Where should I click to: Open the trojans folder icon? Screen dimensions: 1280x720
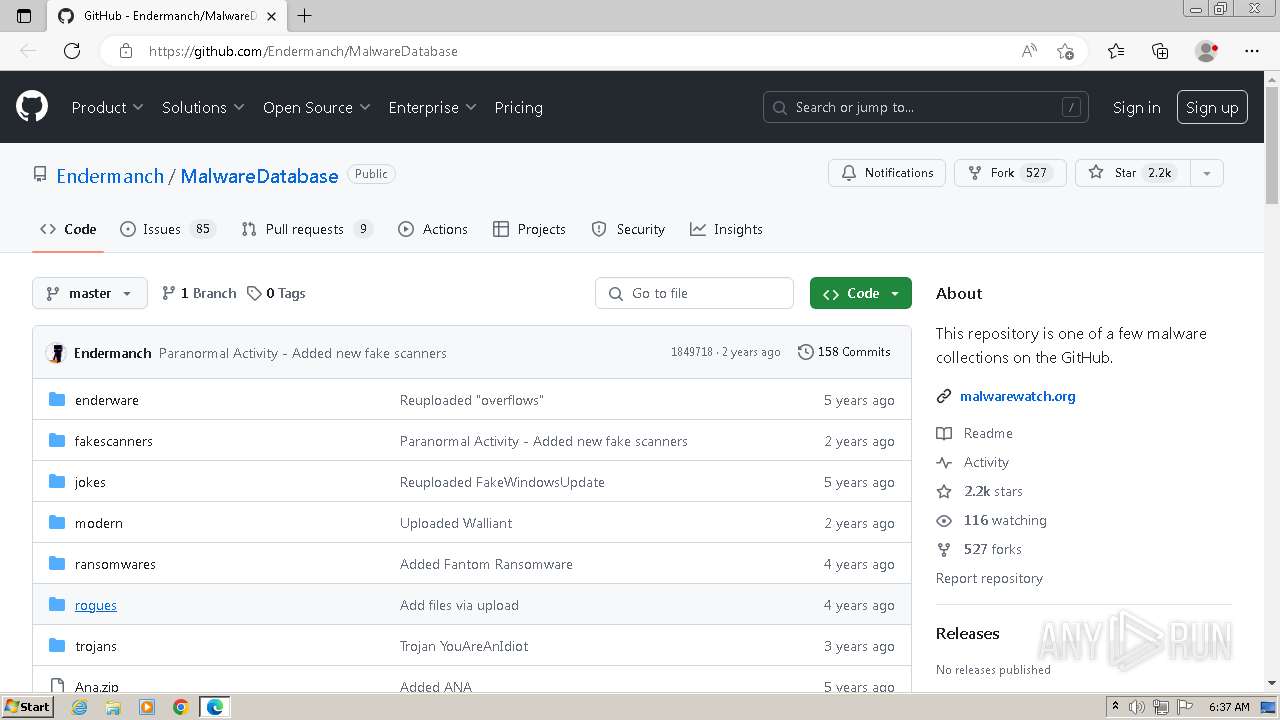point(57,646)
